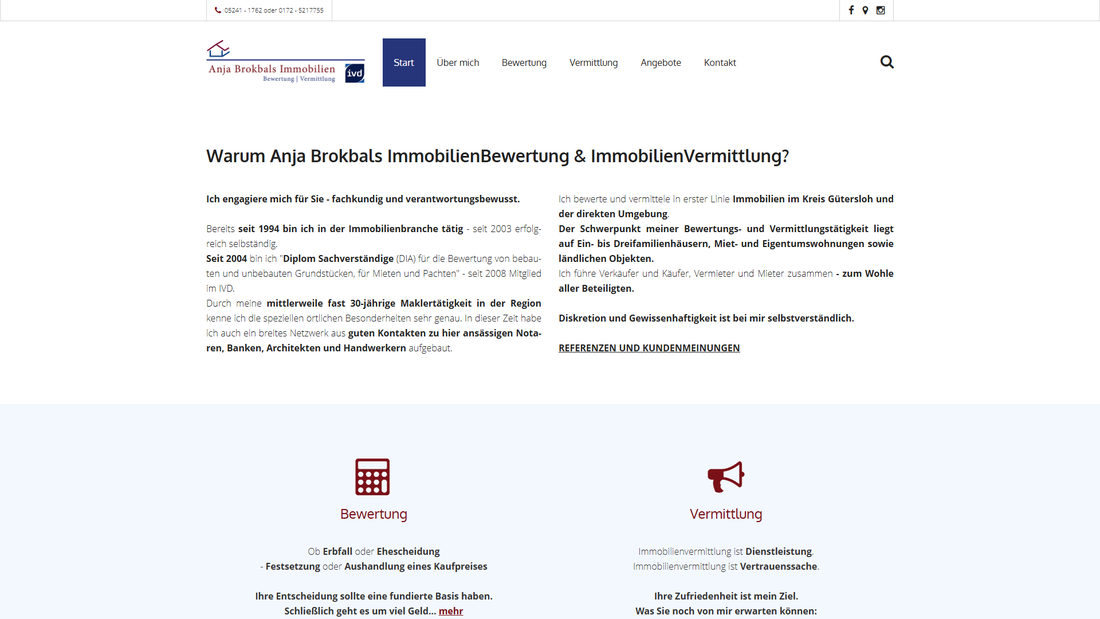Click the Anja Brokbals Immobilien logo
This screenshot has width=1100, height=619.
point(286,62)
